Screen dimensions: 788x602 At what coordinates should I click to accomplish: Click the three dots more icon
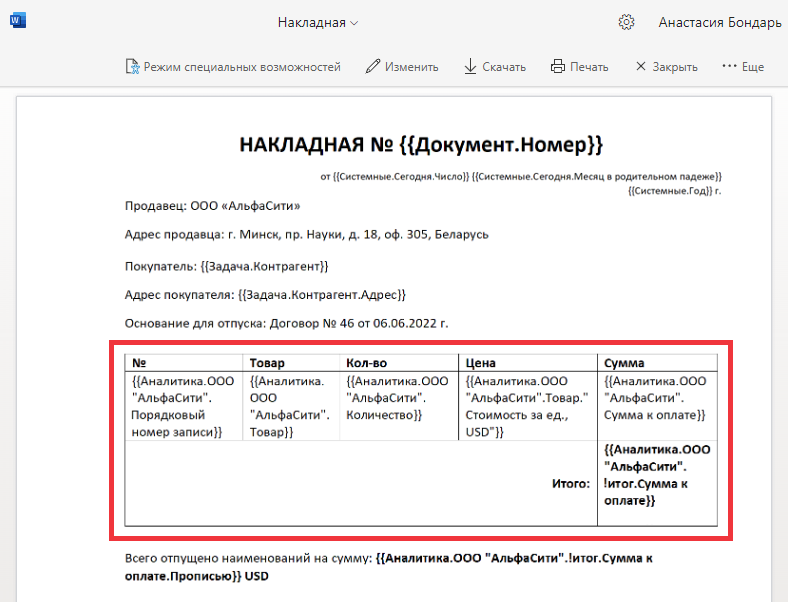729,66
